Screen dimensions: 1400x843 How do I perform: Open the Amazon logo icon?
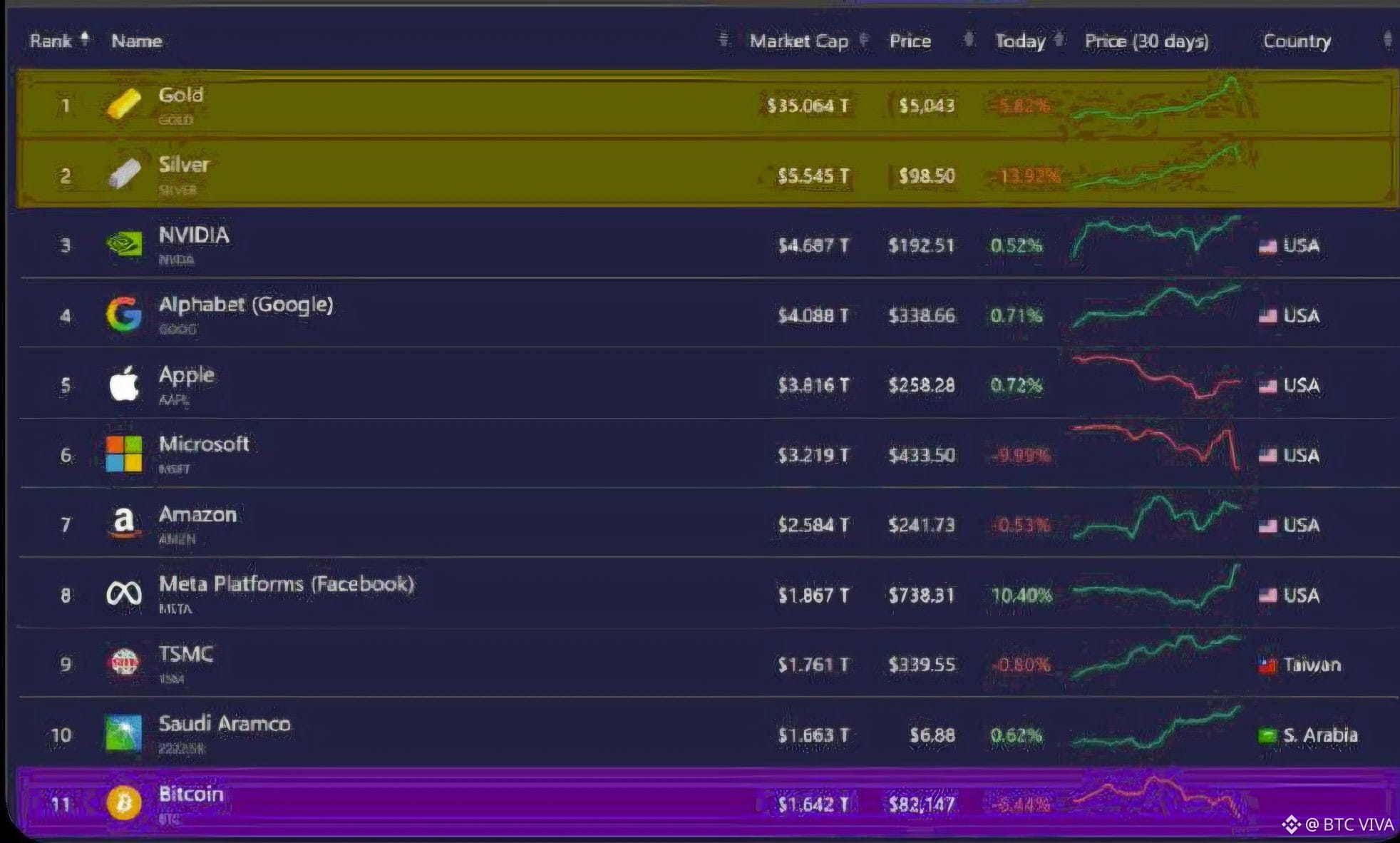click(123, 523)
